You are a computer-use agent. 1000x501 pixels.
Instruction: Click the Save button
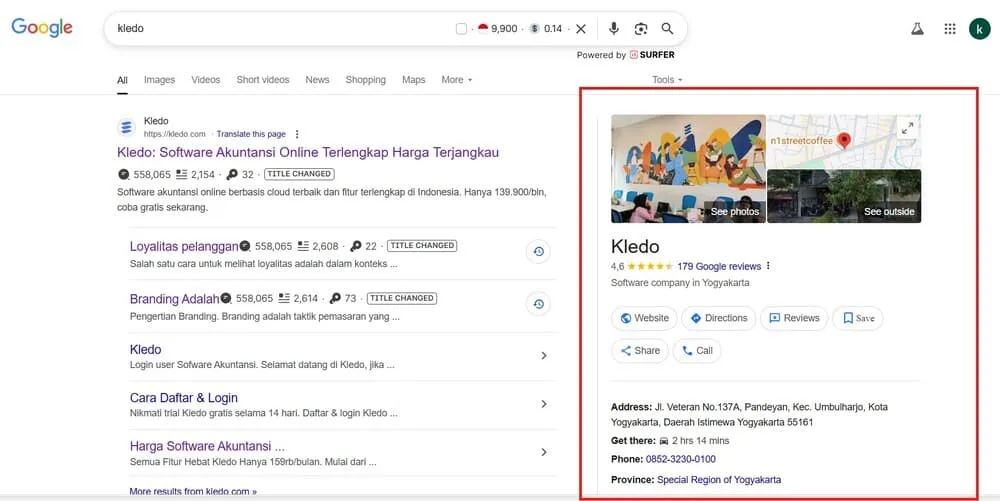[x=858, y=318]
